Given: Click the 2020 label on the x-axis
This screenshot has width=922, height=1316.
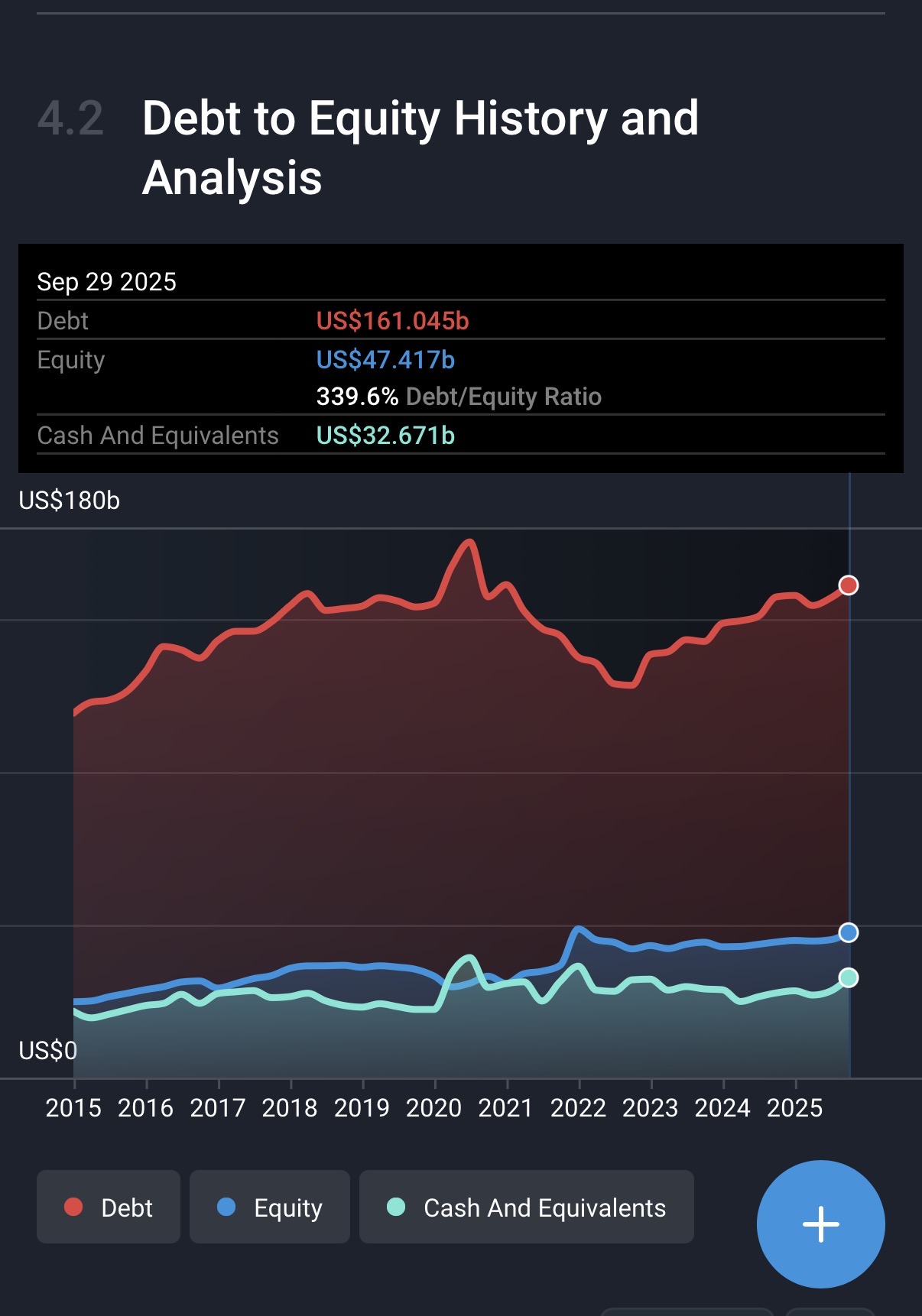Looking at the screenshot, I should 433,1107.
